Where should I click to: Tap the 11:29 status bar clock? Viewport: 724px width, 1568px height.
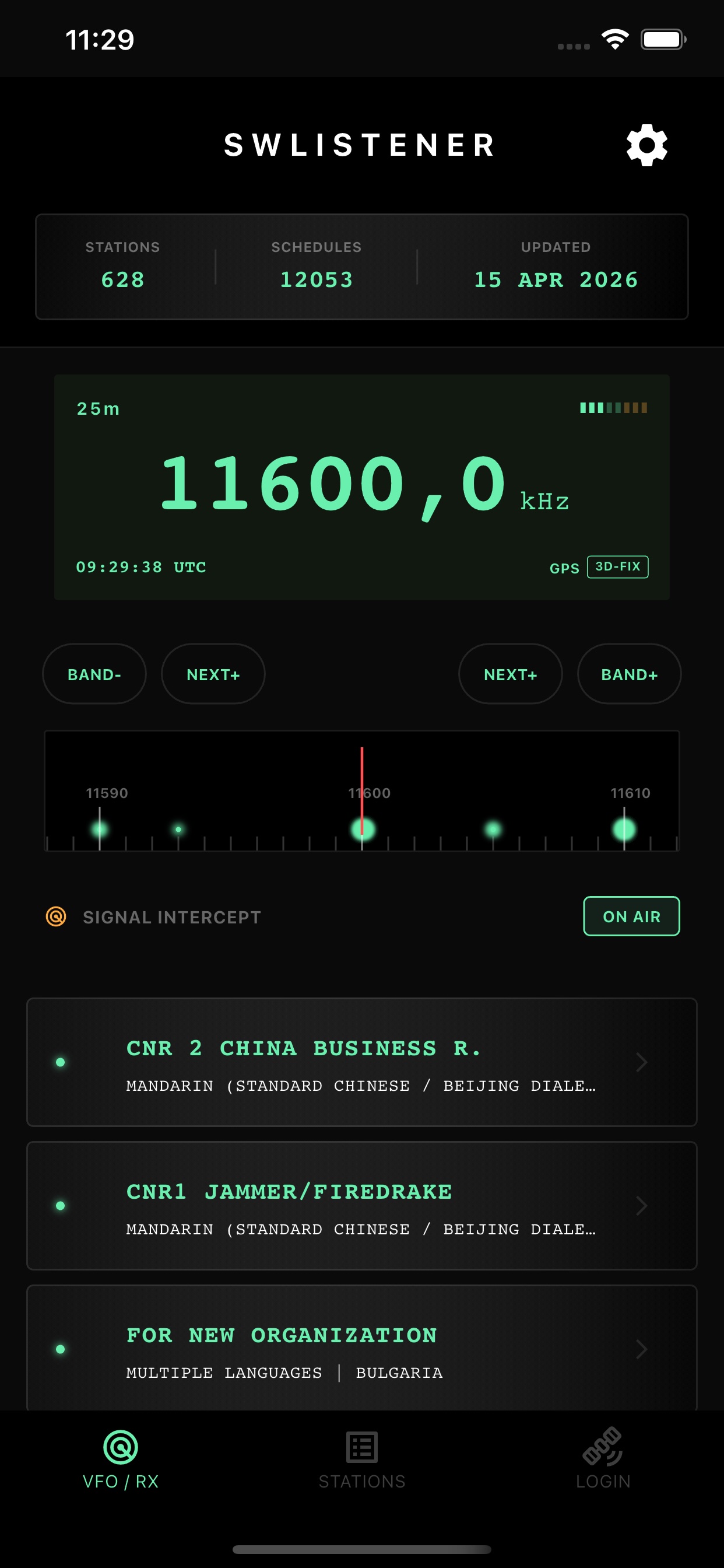point(100,40)
